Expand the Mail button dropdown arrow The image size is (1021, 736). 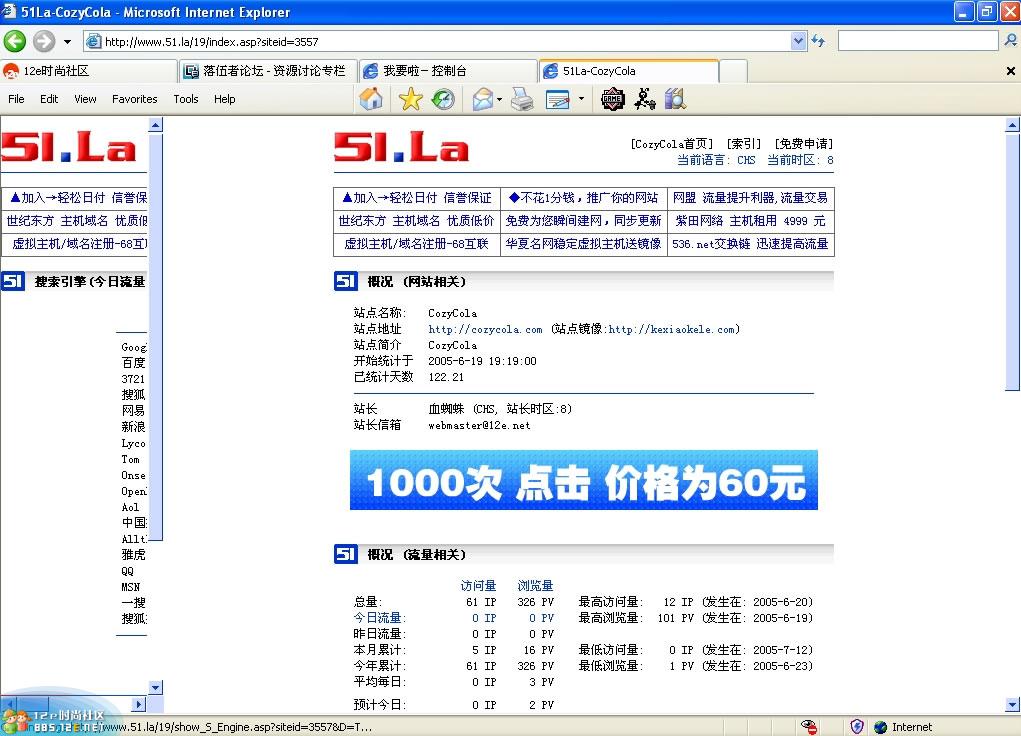[499, 99]
